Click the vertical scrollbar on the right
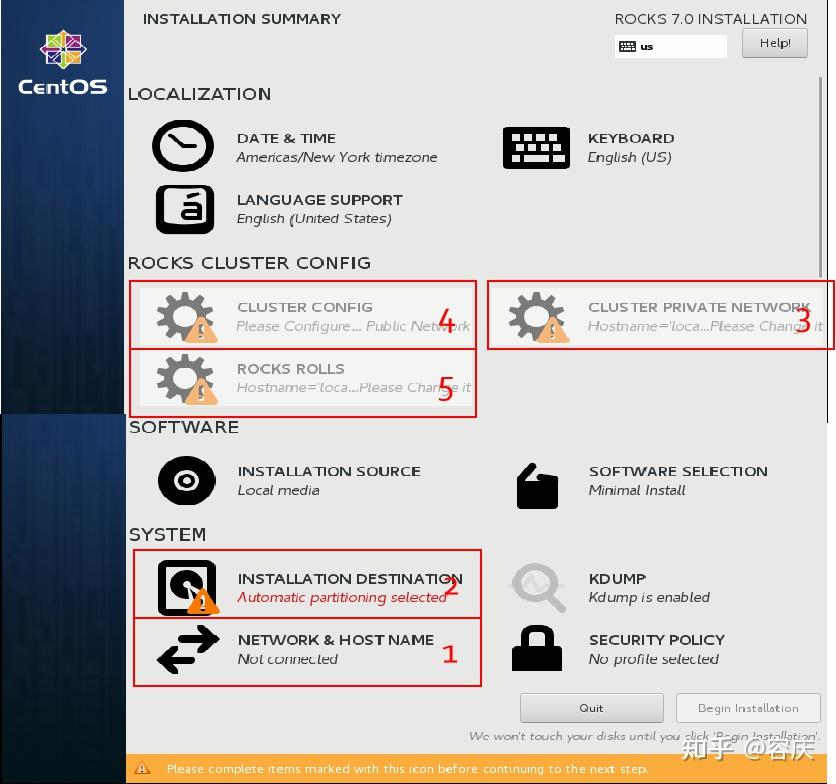Image resolution: width=836 pixels, height=784 pixels. pyautogui.click(x=821, y=177)
